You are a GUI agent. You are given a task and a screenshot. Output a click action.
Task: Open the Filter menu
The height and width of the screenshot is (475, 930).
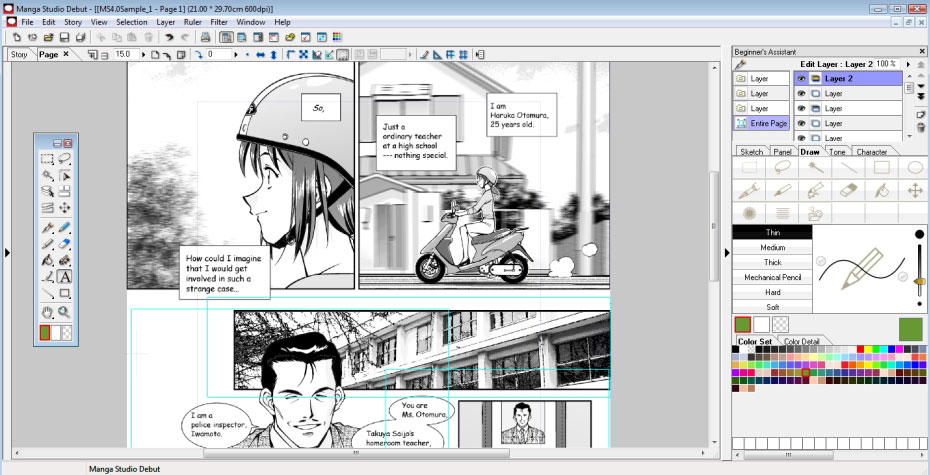(218, 21)
